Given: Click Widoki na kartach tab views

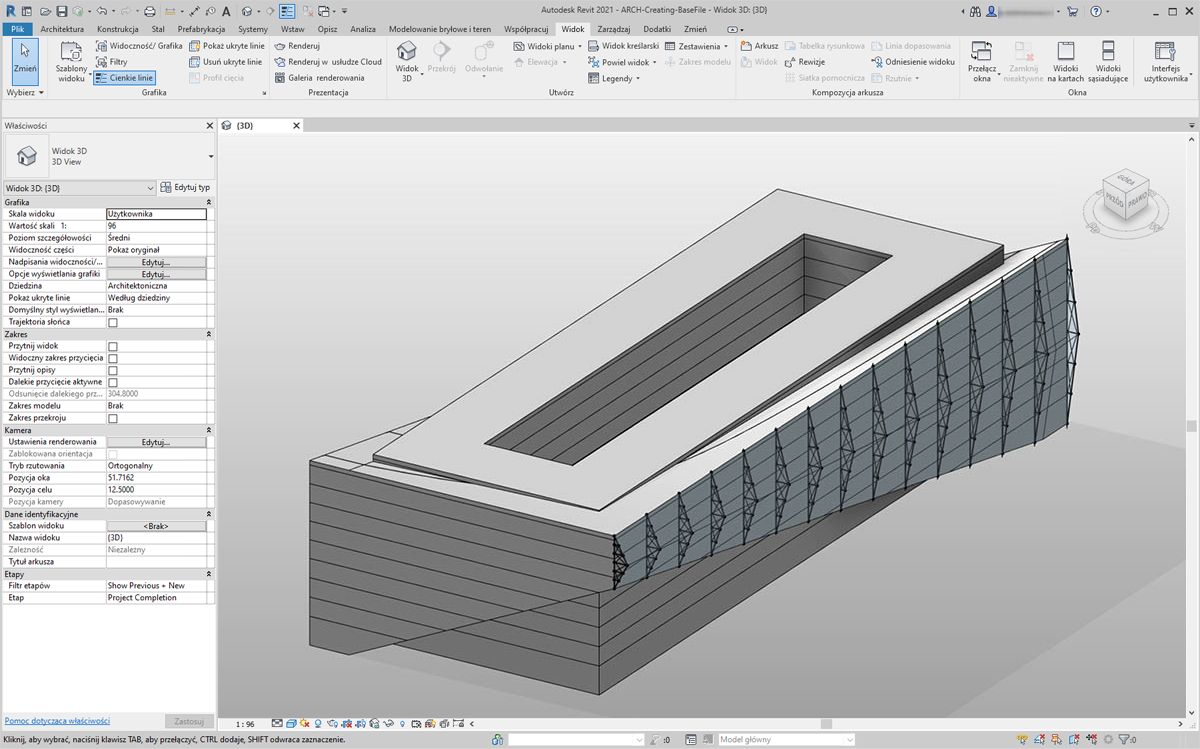Looking at the screenshot, I should tap(1065, 62).
